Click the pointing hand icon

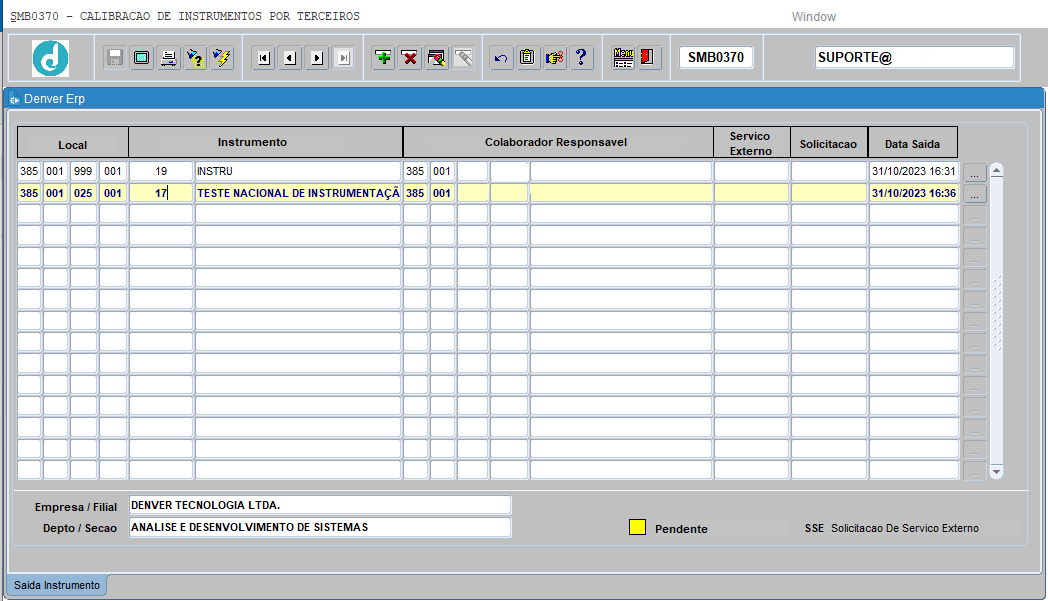tap(554, 57)
